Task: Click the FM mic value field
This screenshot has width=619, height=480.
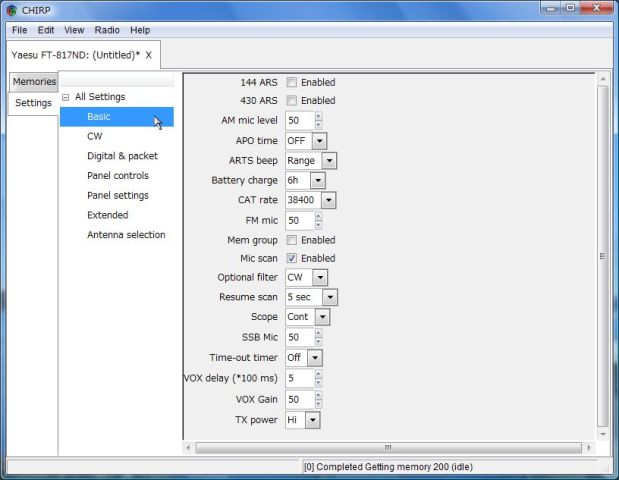Action: (300, 220)
